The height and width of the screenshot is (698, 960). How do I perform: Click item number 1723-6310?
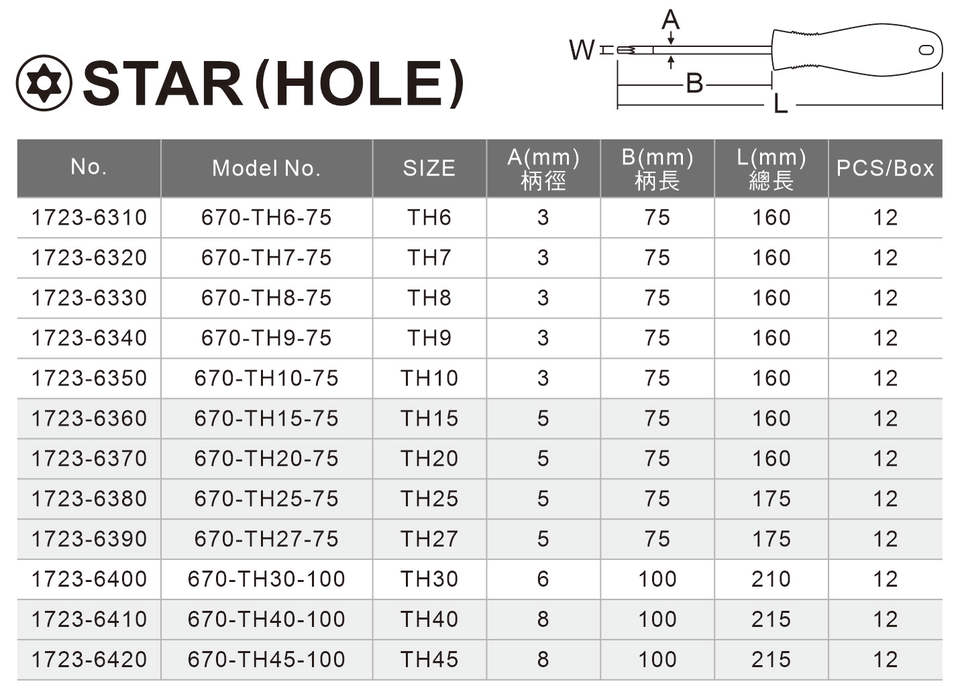89,217
